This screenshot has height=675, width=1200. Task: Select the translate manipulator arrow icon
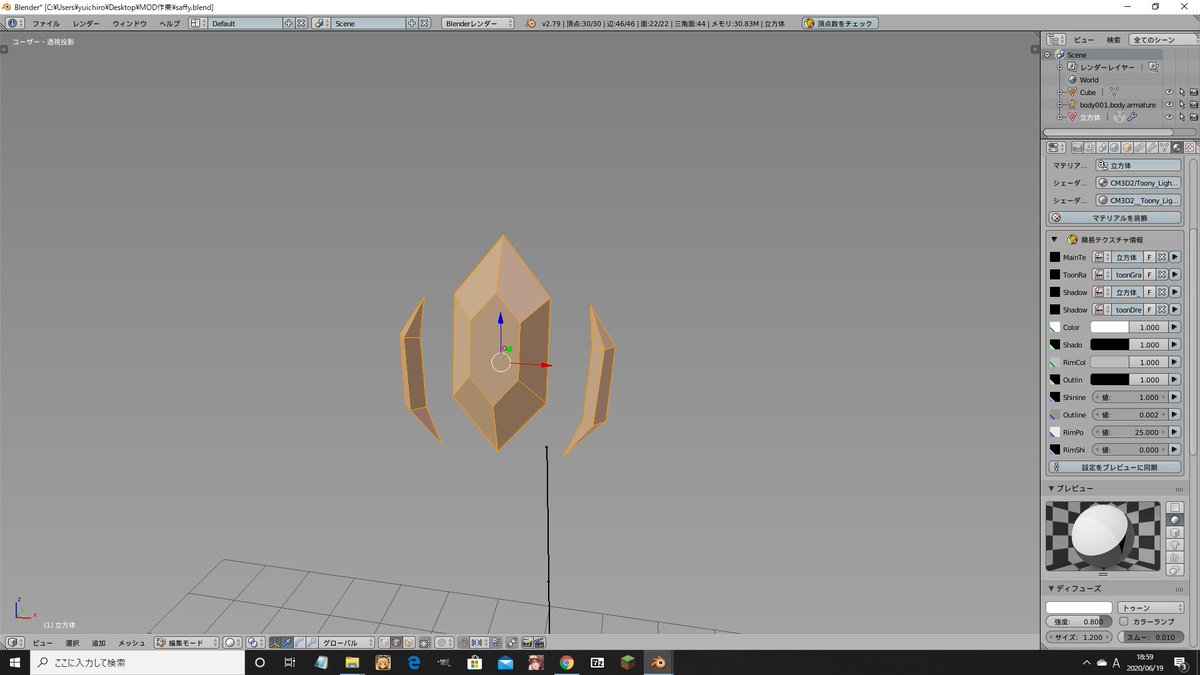pyautogui.click(x=286, y=642)
